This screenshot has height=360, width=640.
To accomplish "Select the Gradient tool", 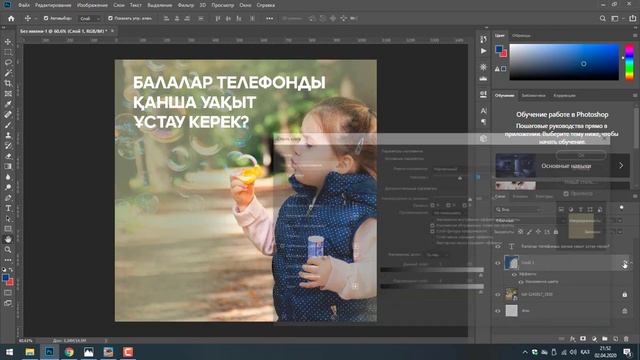I will [8, 167].
